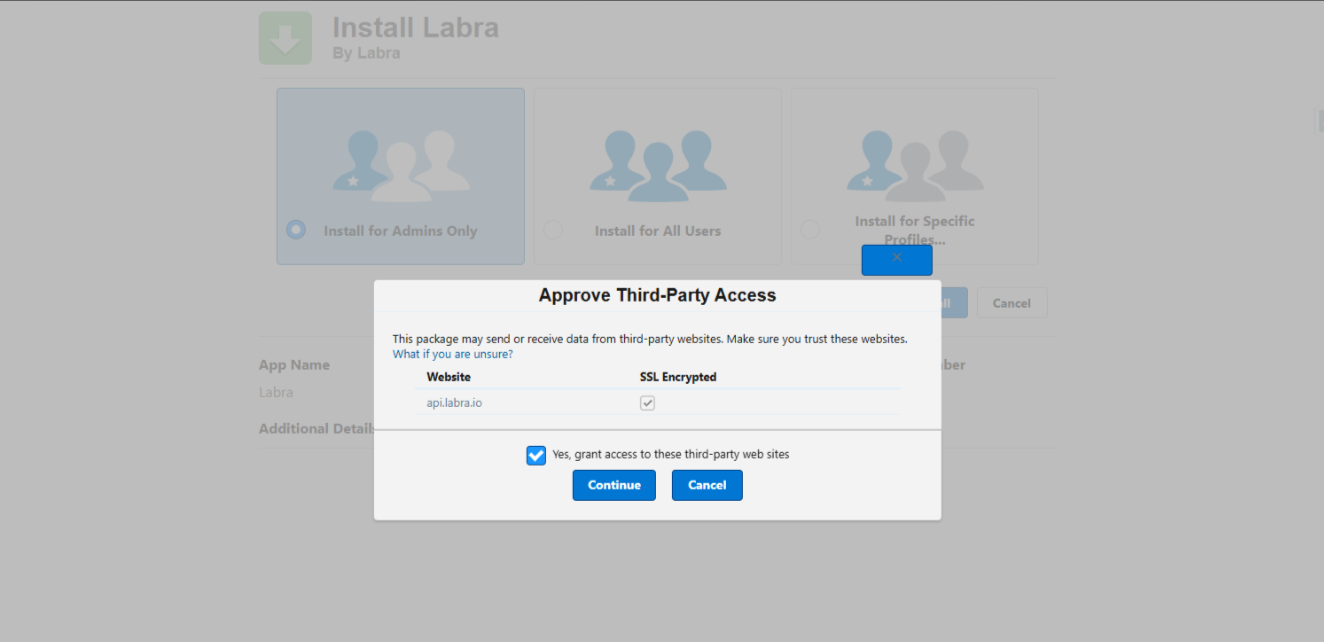
Task: Click the people icon above Install for Admins Only
Action: pyautogui.click(x=401, y=165)
